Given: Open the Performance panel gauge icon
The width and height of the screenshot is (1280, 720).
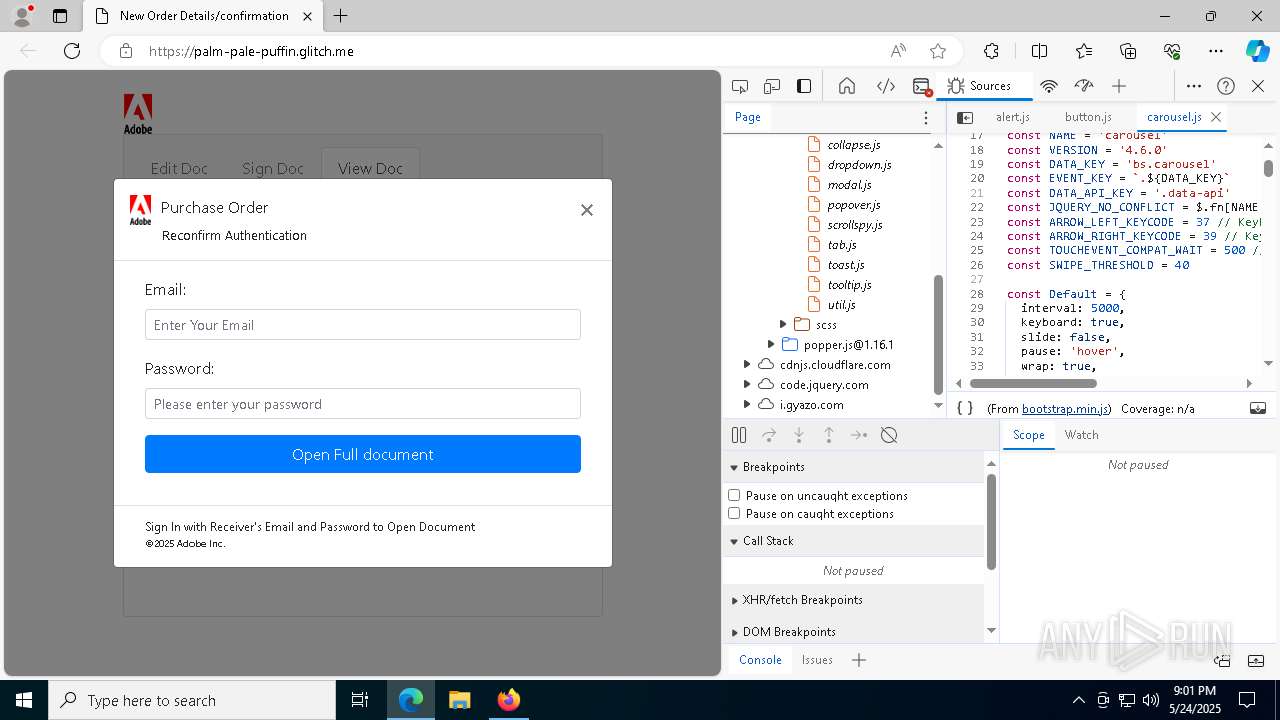Looking at the screenshot, I should click(1084, 86).
